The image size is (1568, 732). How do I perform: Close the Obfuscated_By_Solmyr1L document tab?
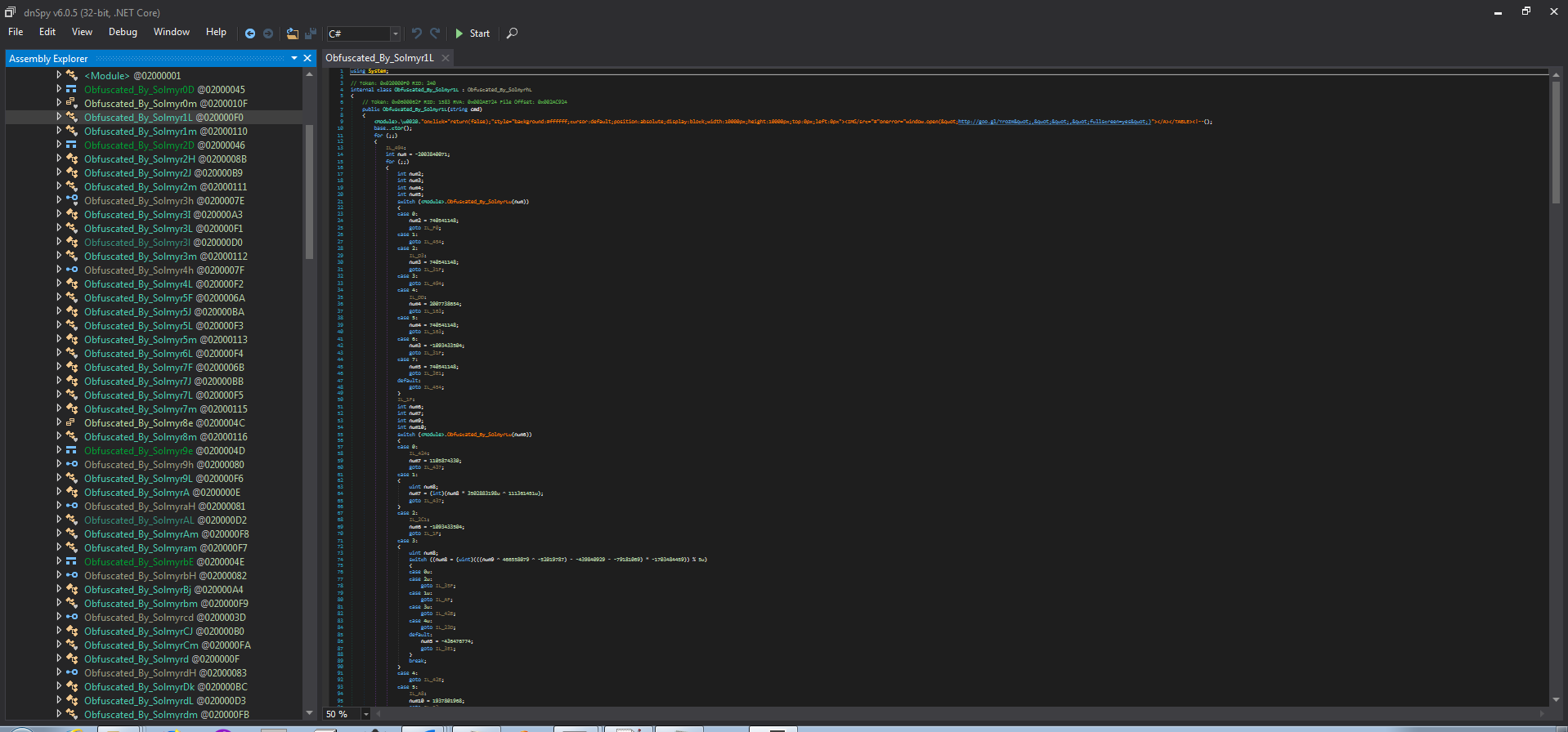click(446, 58)
